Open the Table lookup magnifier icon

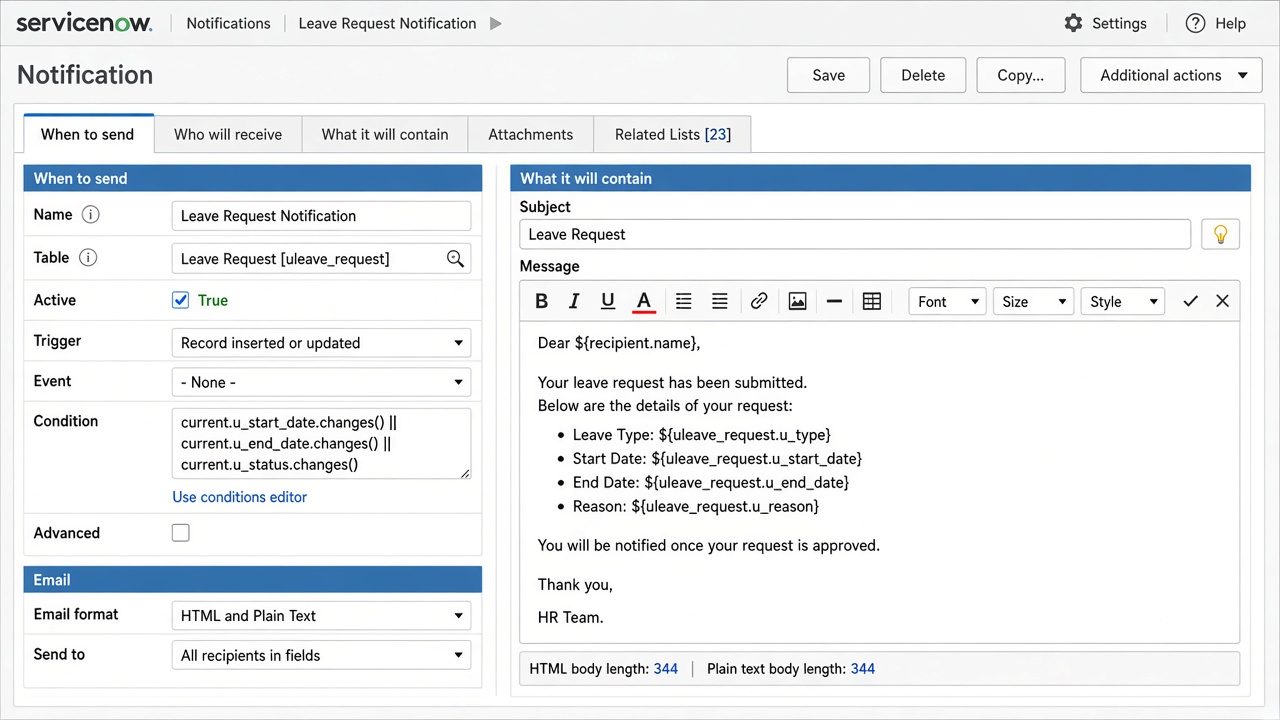455,259
